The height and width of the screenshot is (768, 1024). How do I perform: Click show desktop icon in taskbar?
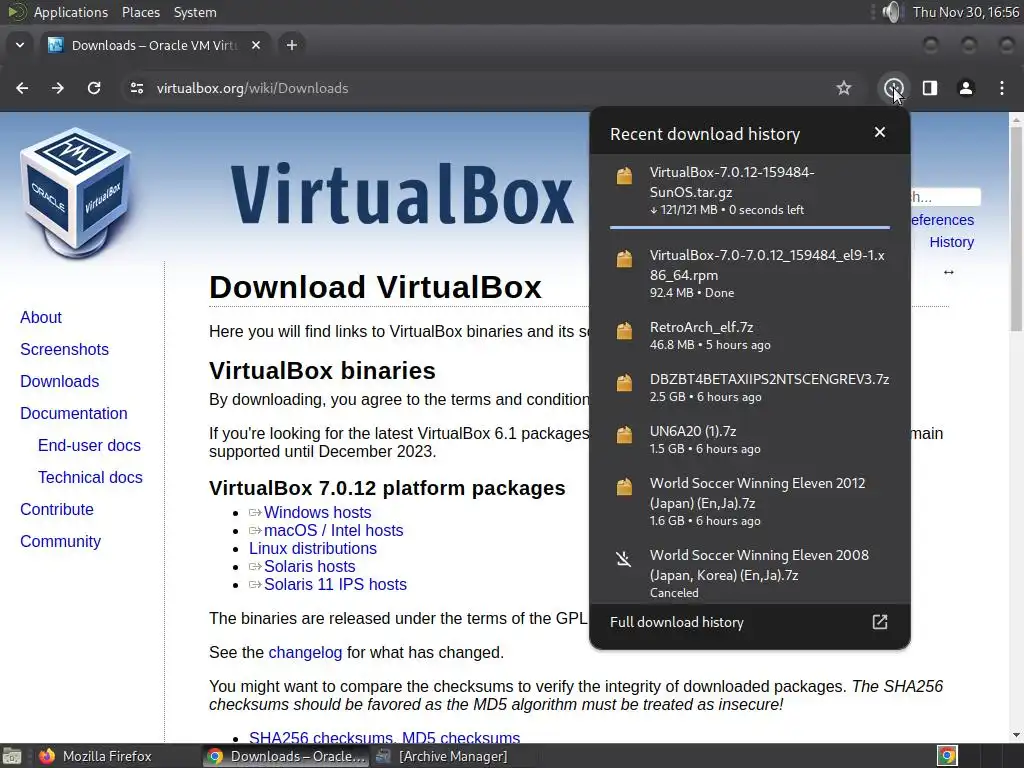click(12, 756)
